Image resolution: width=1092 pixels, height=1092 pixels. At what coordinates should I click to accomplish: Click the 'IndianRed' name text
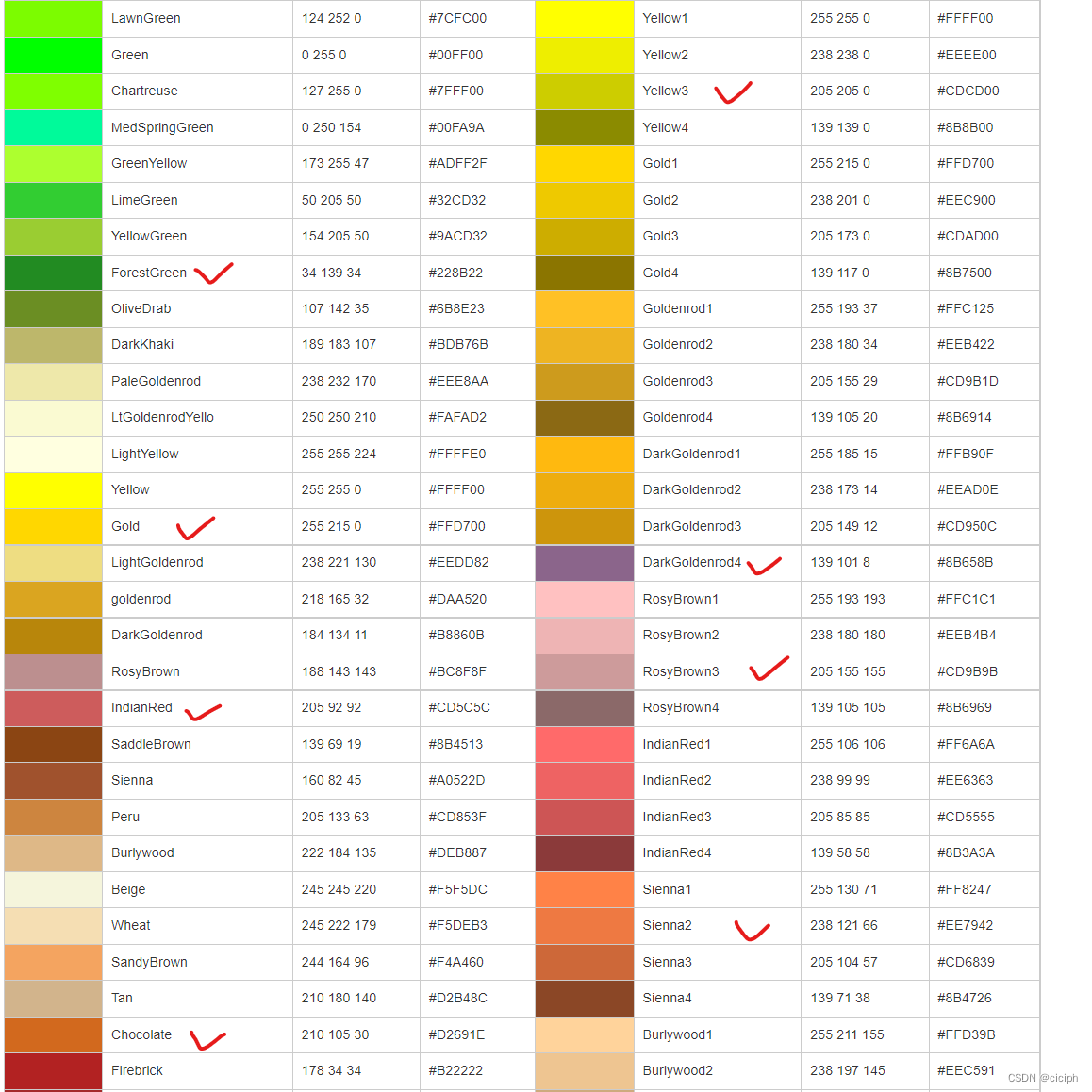coord(141,707)
